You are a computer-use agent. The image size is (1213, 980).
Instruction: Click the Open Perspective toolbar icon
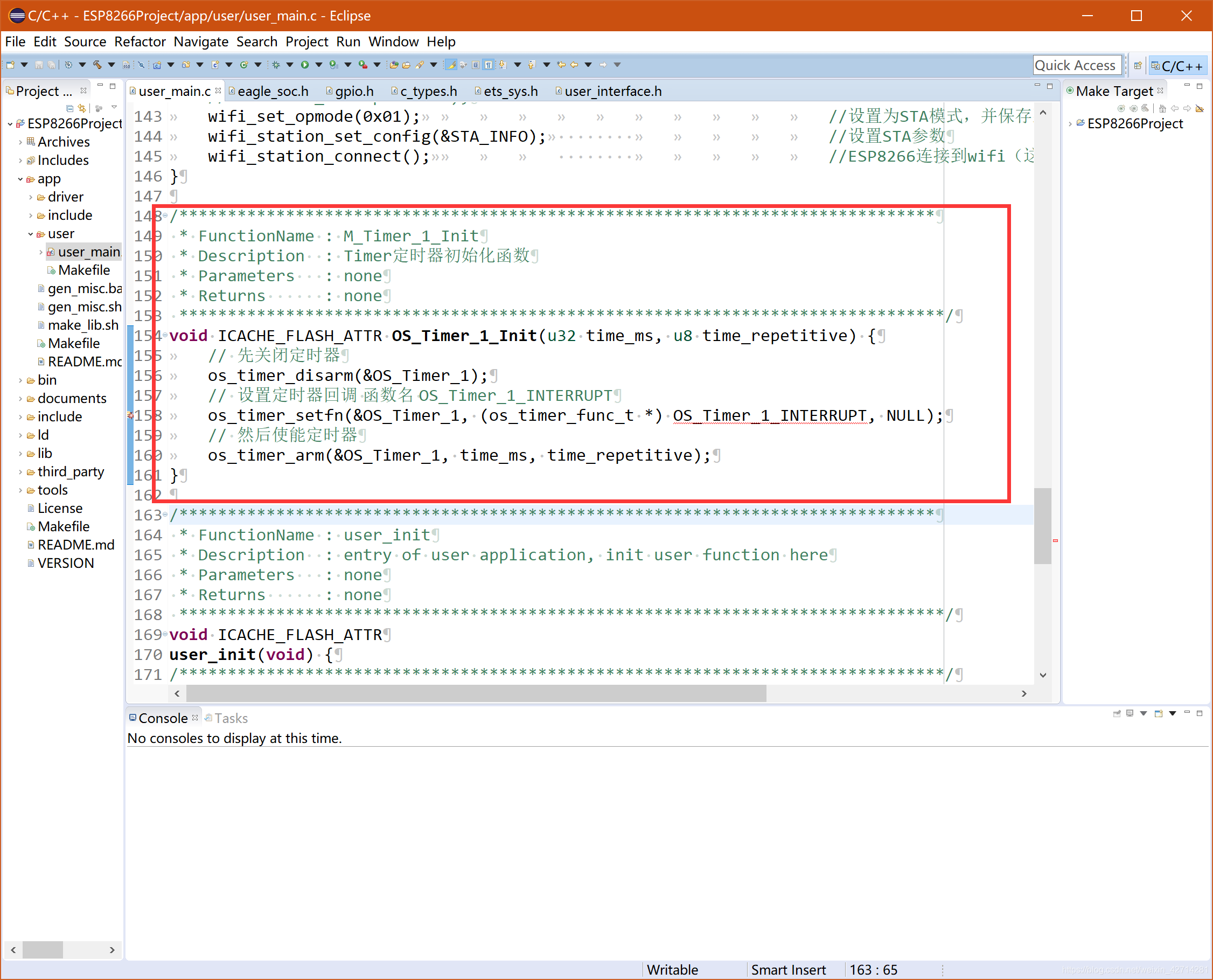point(1138,66)
